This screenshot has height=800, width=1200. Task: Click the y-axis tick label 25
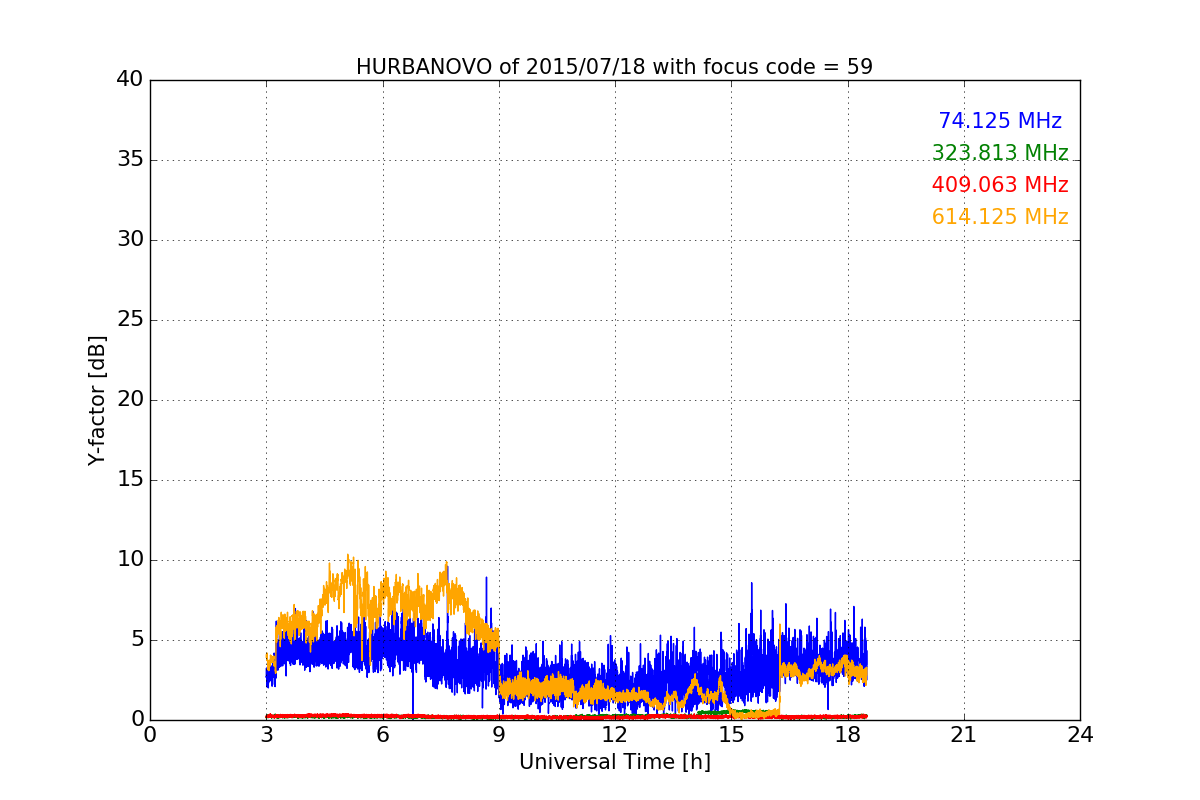(x=130, y=320)
